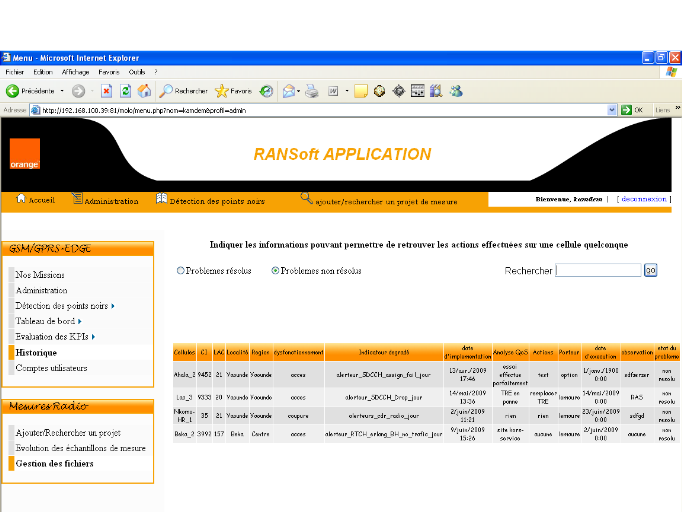The height and width of the screenshot is (512, 682).
Task: Click the browser Home icon
Action: pyautogui.click(x=144, y=91)
